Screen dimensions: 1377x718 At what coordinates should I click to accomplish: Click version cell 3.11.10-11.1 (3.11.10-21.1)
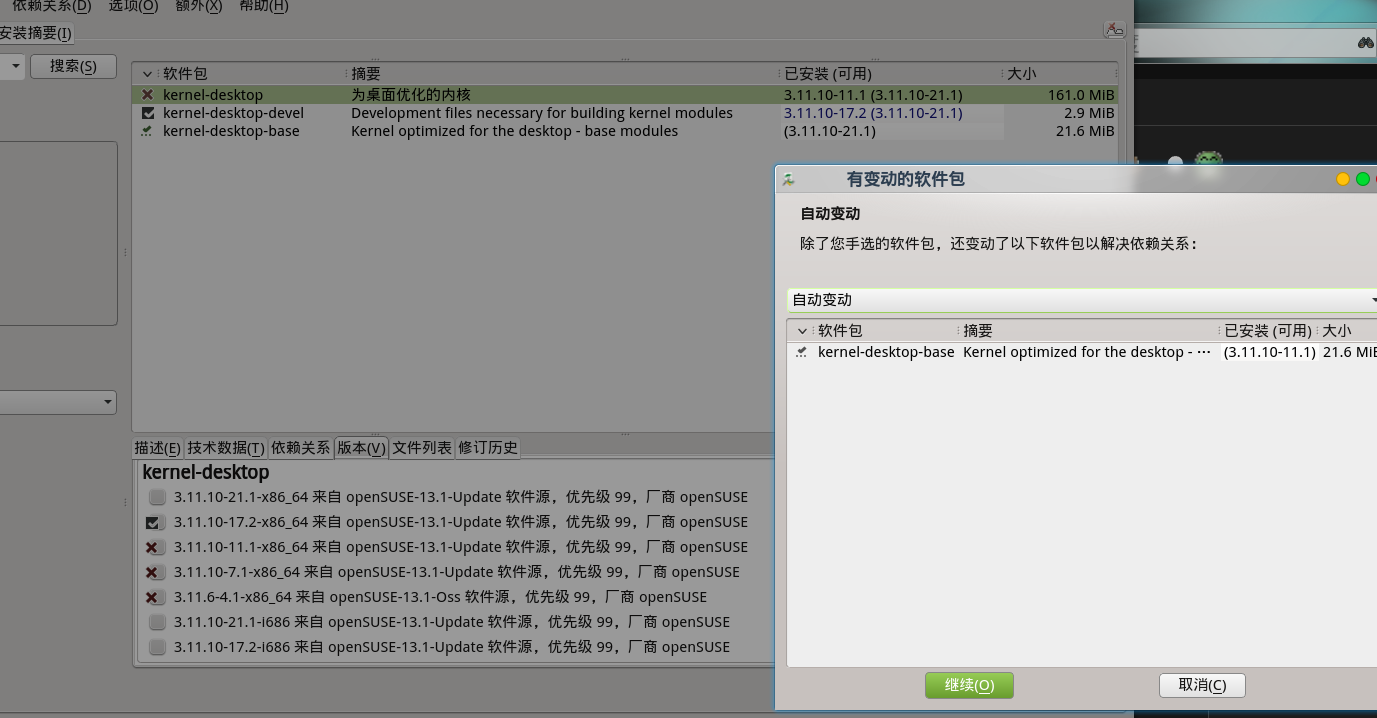[873, 95]
